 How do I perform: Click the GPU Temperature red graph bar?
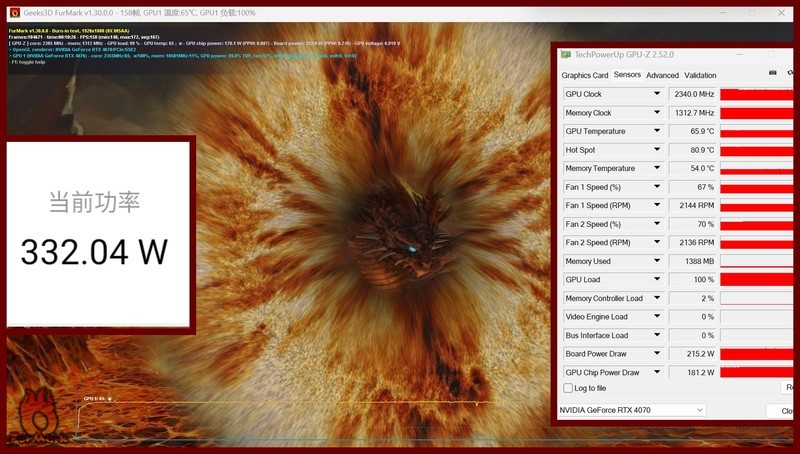(758, 131)
